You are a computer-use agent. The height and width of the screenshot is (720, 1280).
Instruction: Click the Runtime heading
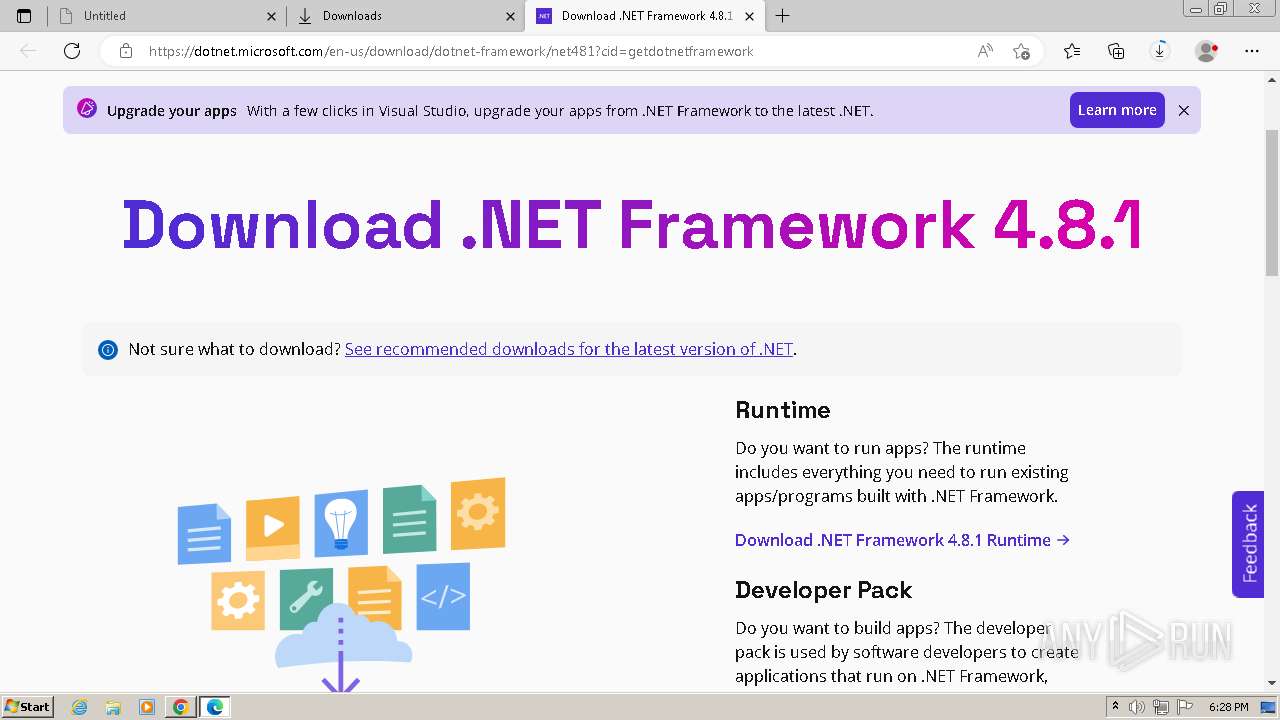(783, 410)
